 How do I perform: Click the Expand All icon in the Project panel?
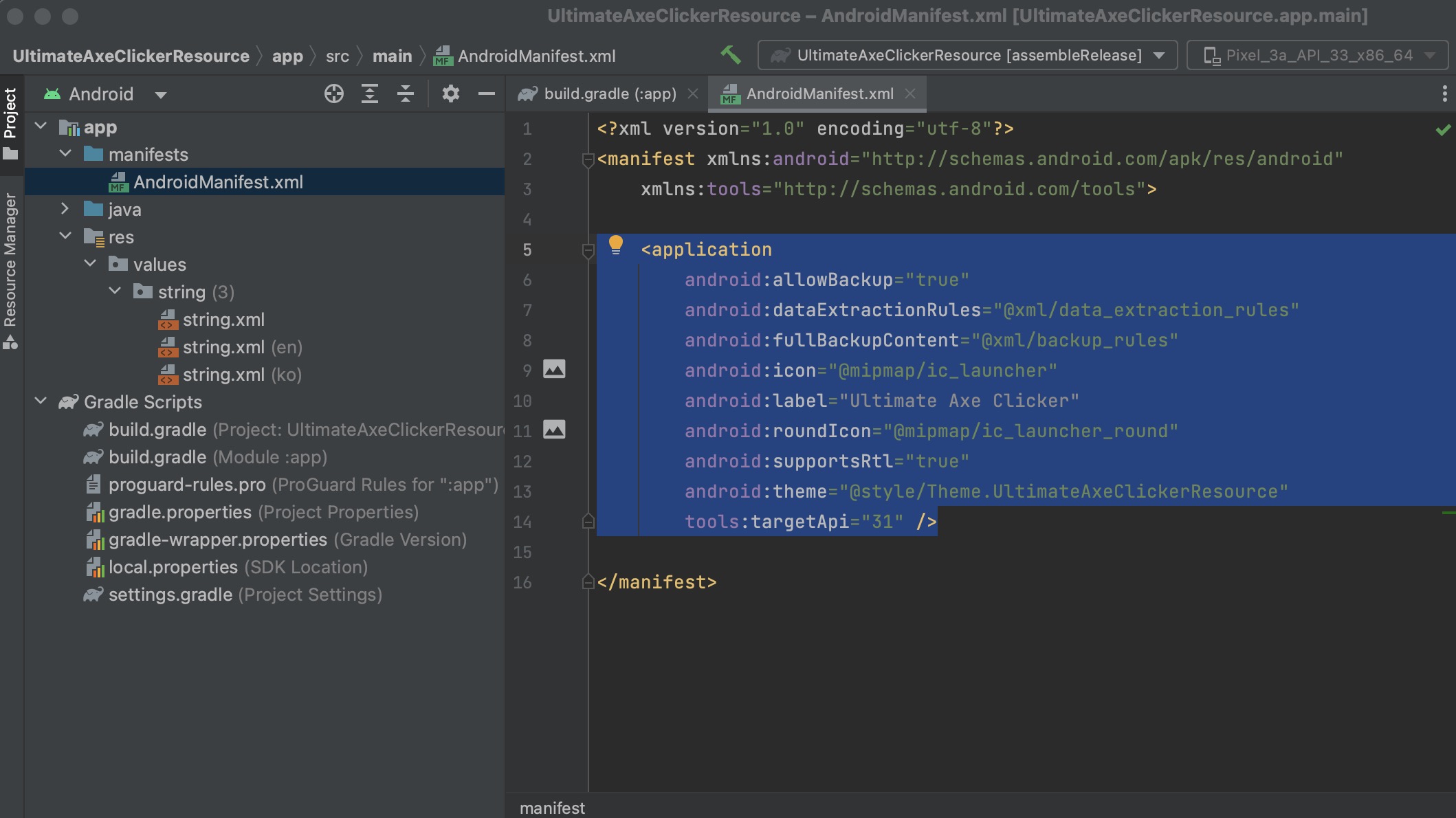click(x=370, y=93)
